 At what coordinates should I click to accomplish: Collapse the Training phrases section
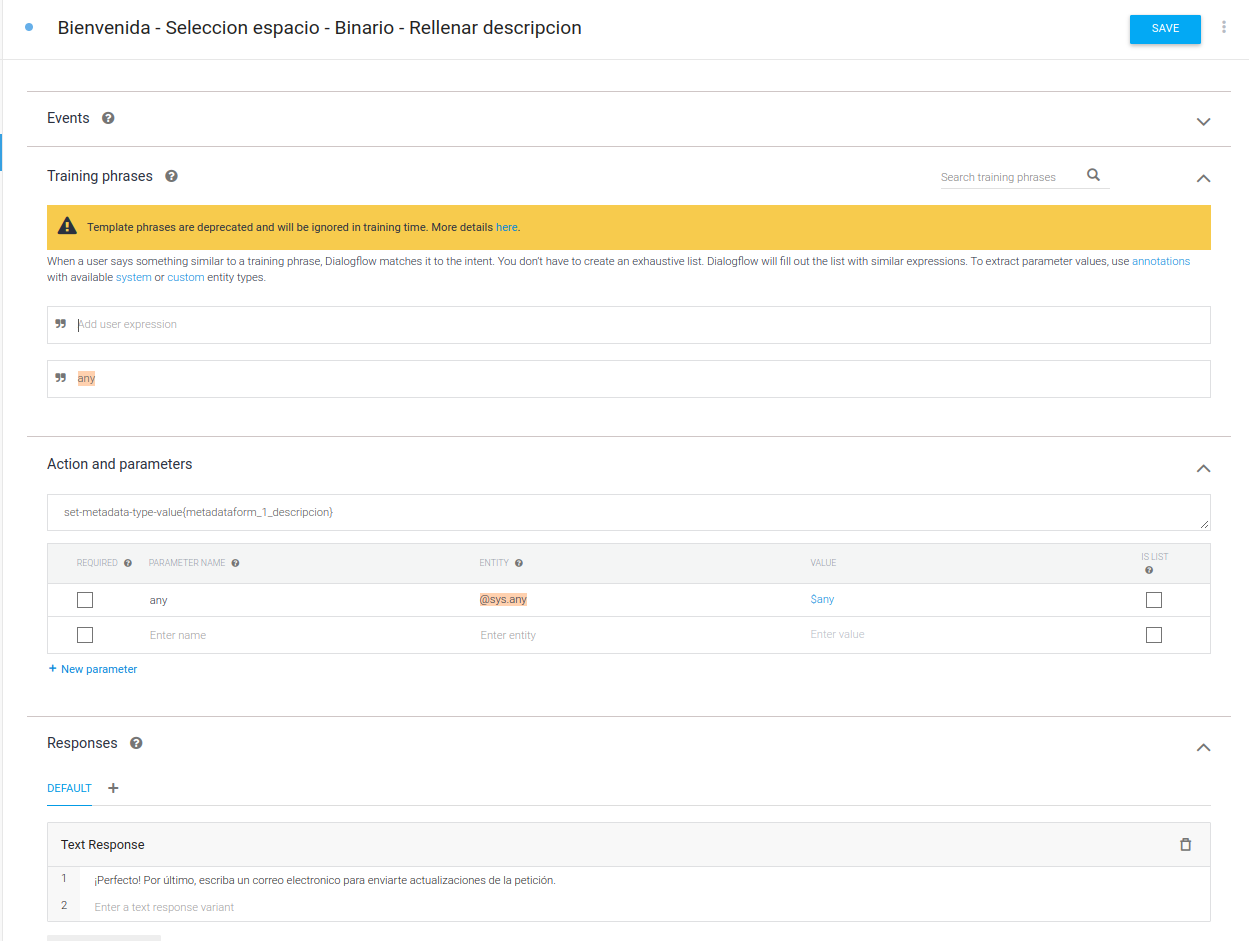point(1203,178)
